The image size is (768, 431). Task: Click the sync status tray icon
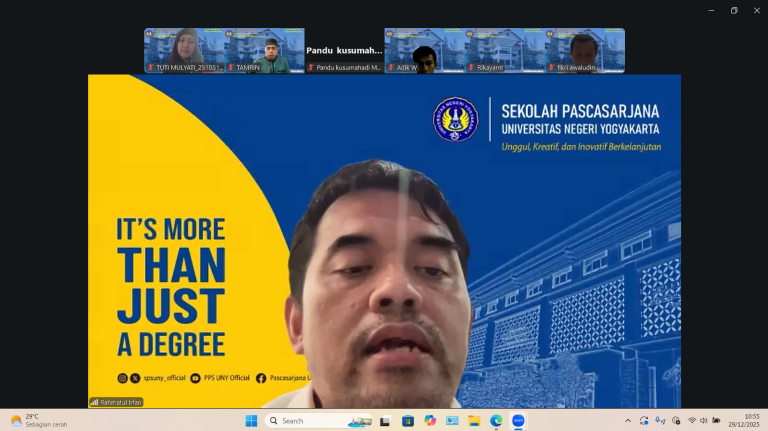pos(644,421)
